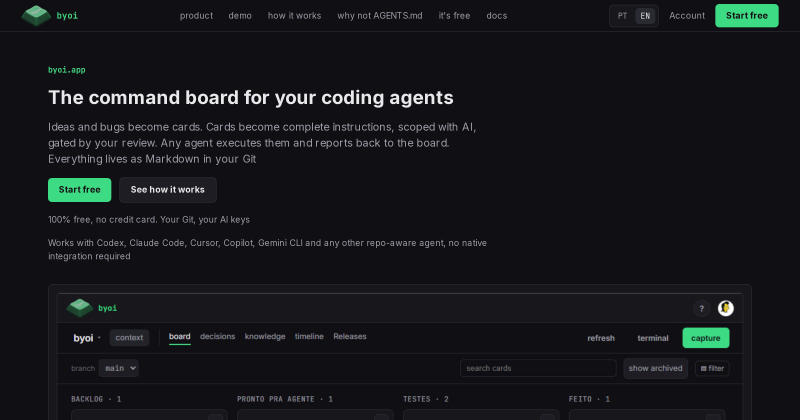Click the hero headline text
Image resolution: width=800 pixels, height=420 pixels.
[x=251, y=97]
